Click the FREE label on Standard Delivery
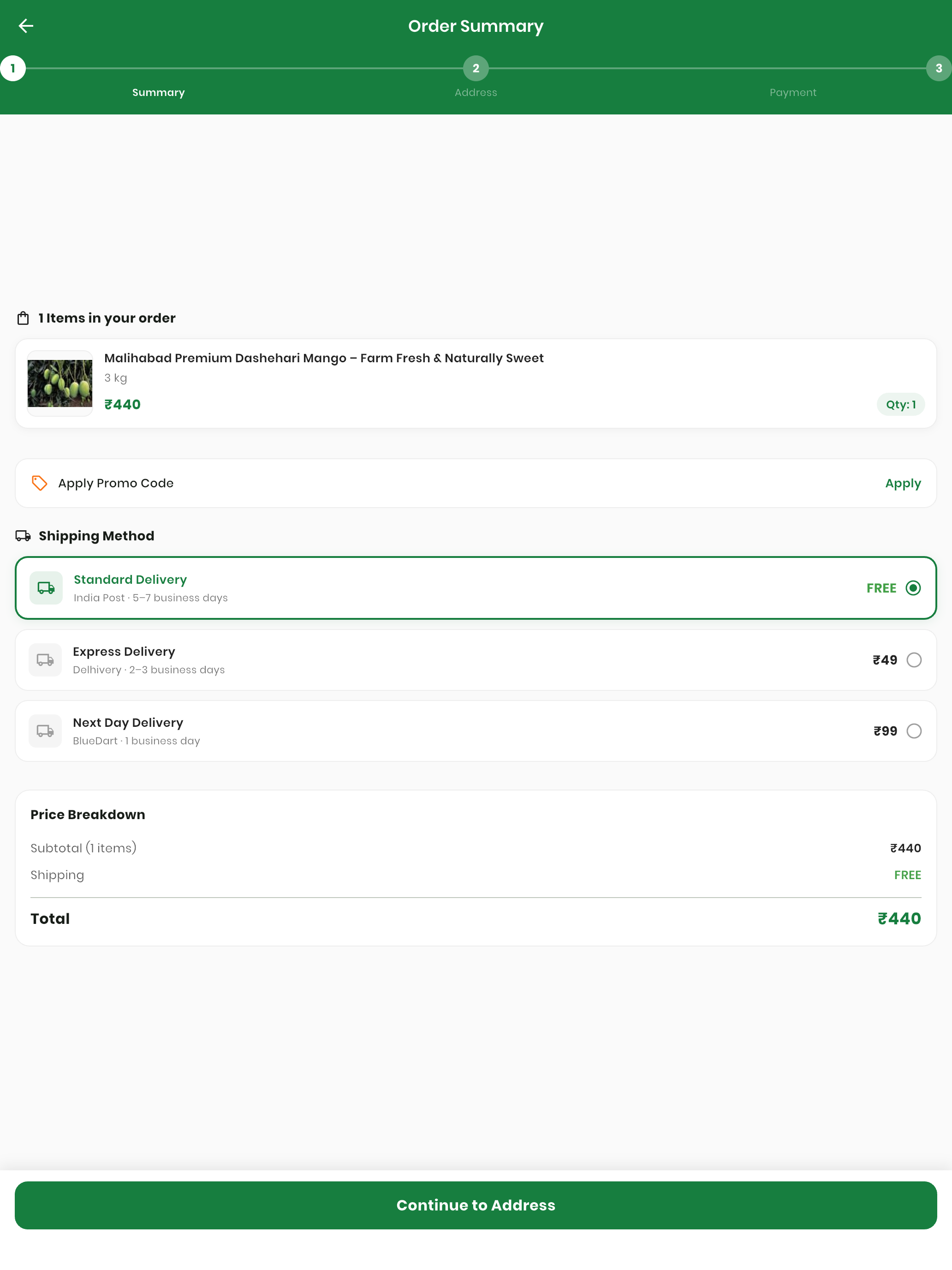This screenshot has width=952, height=1270. click(x=881, y=588)
